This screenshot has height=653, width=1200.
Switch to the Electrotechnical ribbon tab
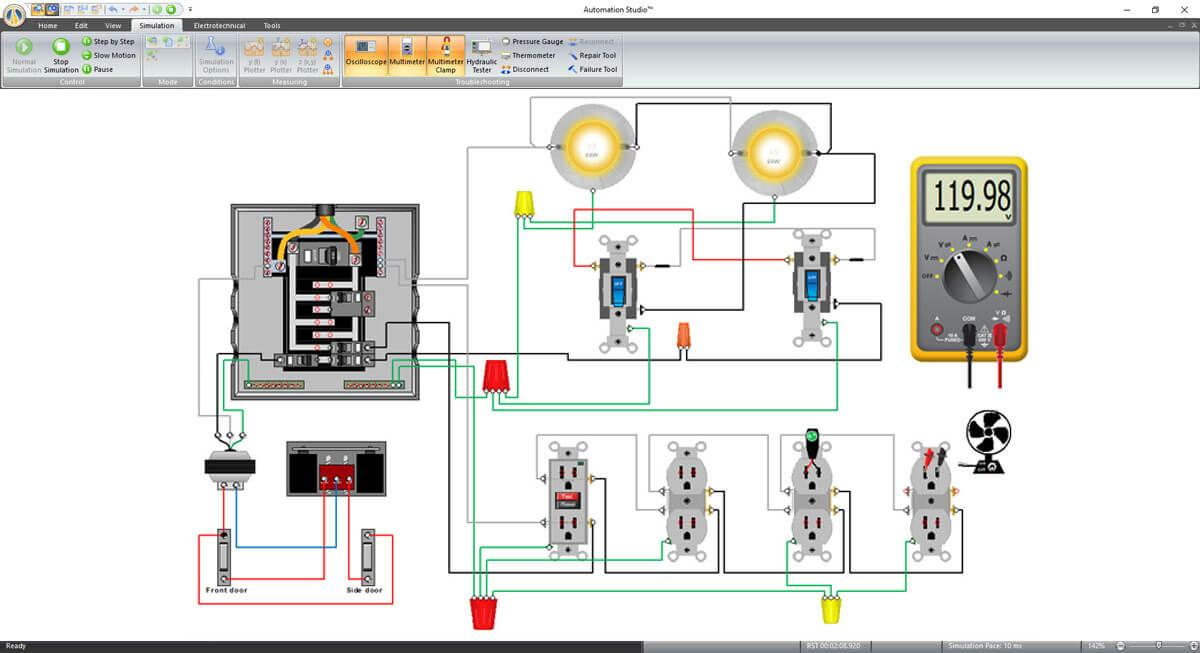219,25
